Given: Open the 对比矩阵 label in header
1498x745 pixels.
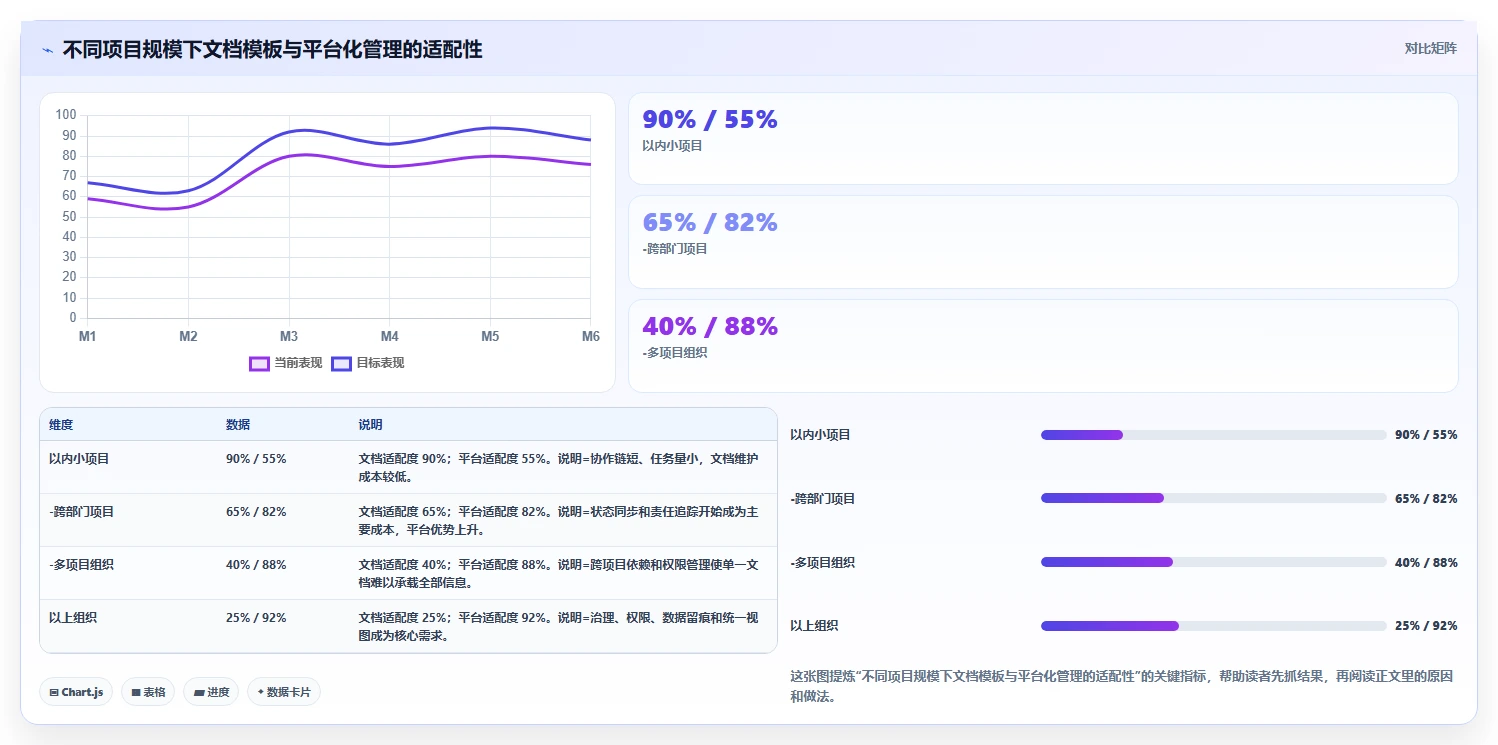Looking at the screenshot, I should 1431,48.
